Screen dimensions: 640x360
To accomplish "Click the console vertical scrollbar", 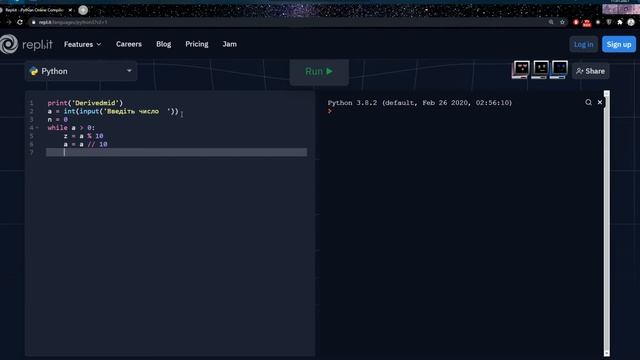I will tap(607, 223).
